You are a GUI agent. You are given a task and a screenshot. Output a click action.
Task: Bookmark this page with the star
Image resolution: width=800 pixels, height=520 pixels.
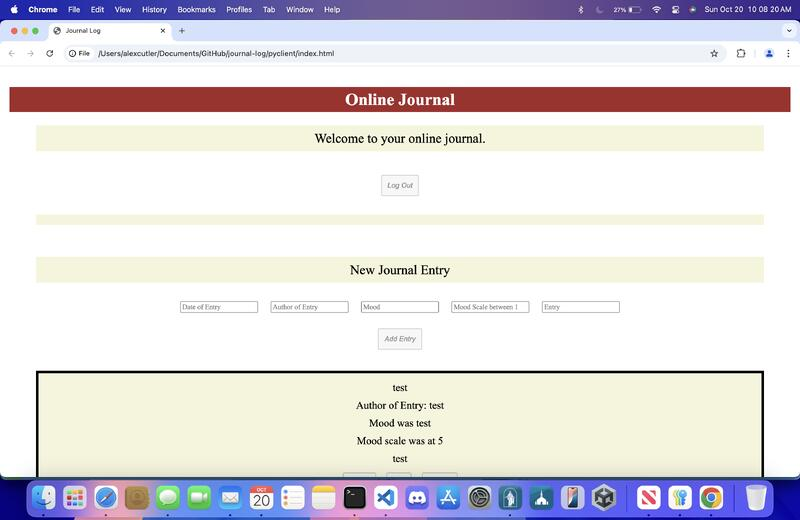(714, 54)
